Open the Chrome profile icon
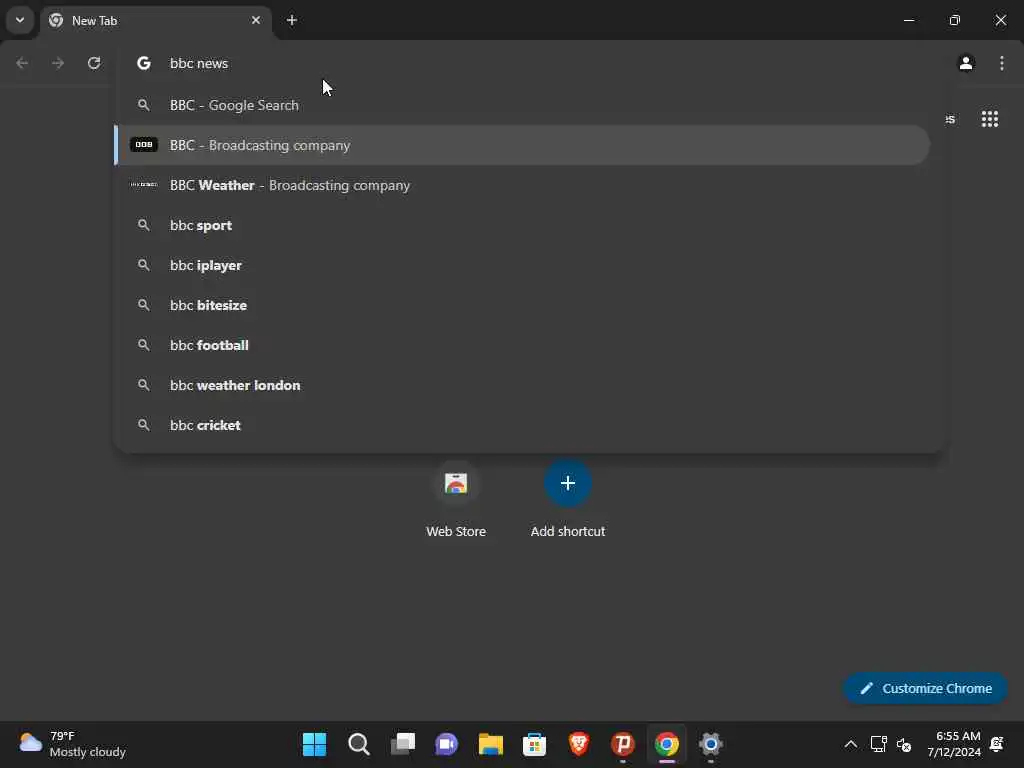 tap(966, 63)
